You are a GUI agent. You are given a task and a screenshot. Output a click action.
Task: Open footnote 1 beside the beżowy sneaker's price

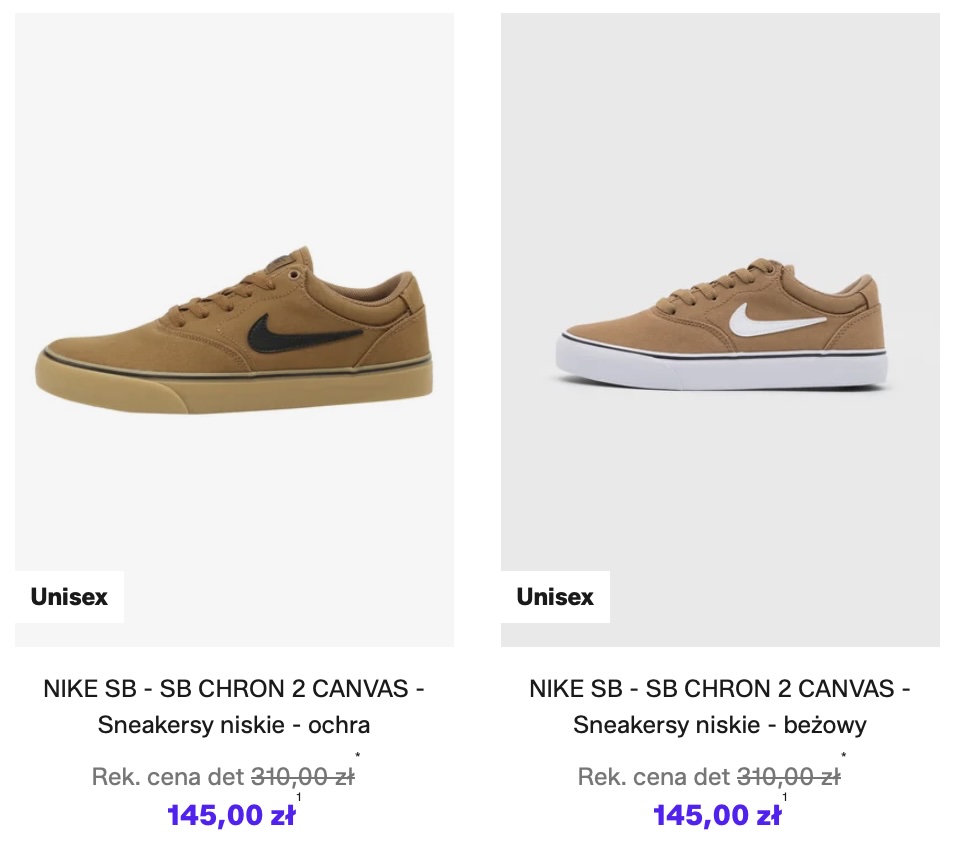[x=785, y=798]
